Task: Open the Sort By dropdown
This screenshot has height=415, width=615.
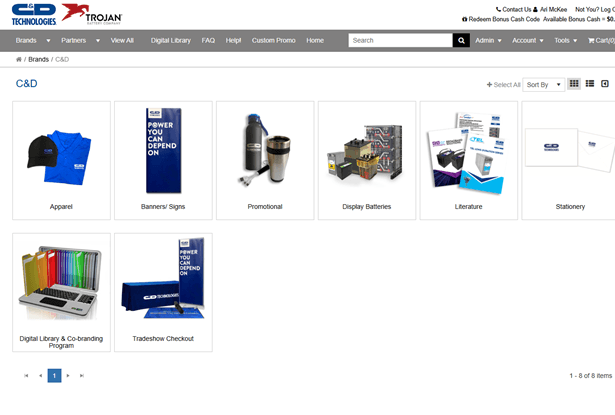Action: 543,85
